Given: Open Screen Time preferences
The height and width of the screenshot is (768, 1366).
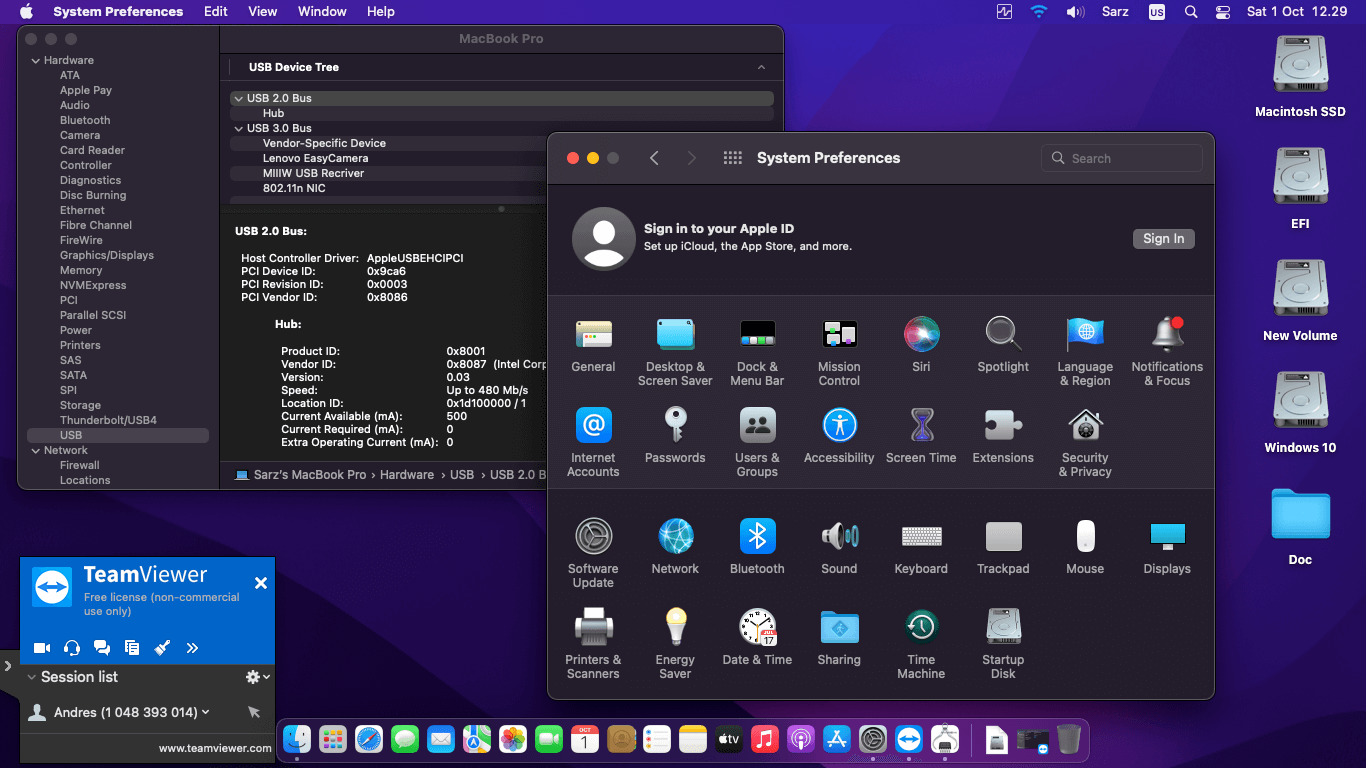Looking at the screenshot, I should pos(921,435).
